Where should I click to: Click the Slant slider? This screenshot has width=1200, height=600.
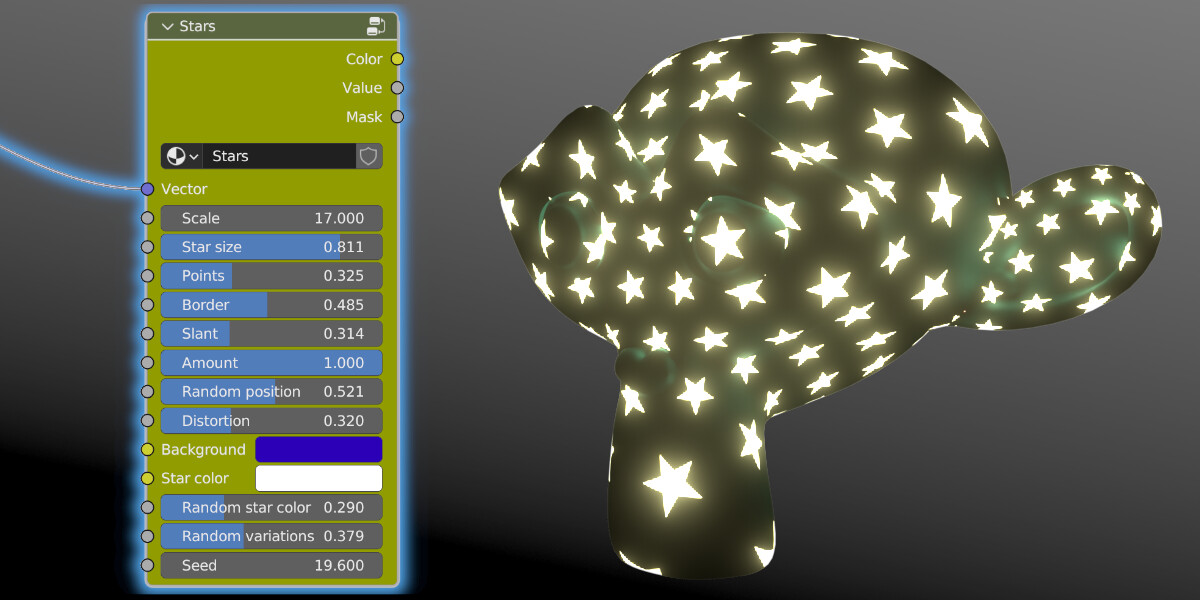pyautogui.click(x=272, y=334)
